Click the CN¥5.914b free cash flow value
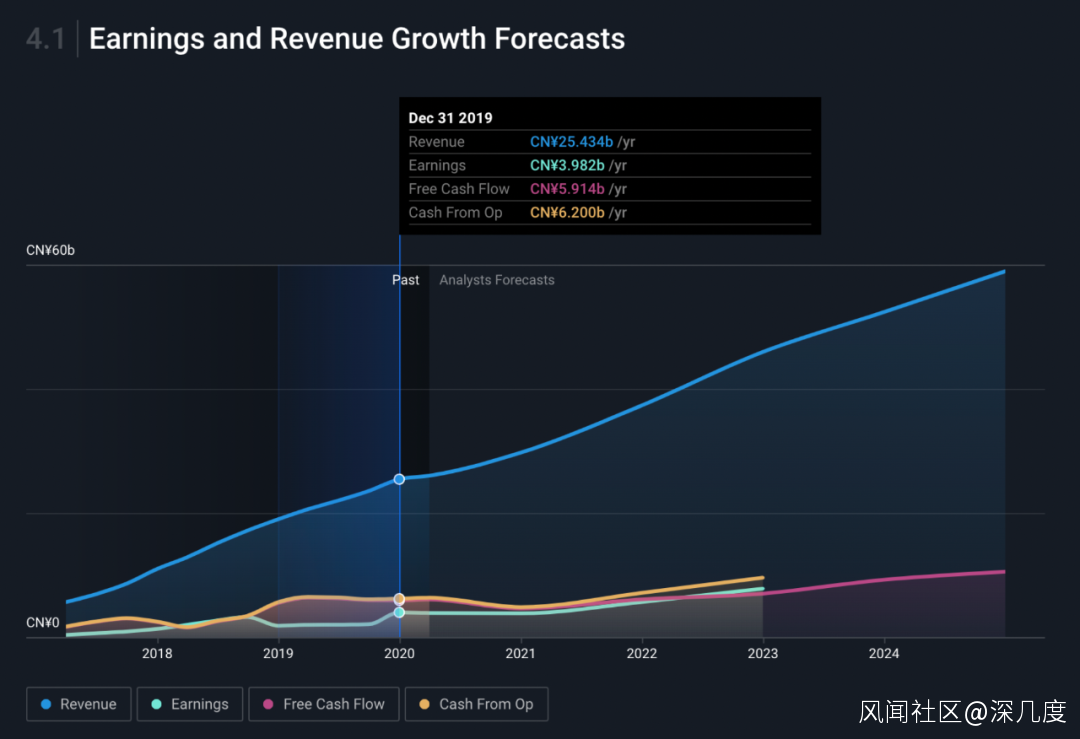 click(567, 189)
